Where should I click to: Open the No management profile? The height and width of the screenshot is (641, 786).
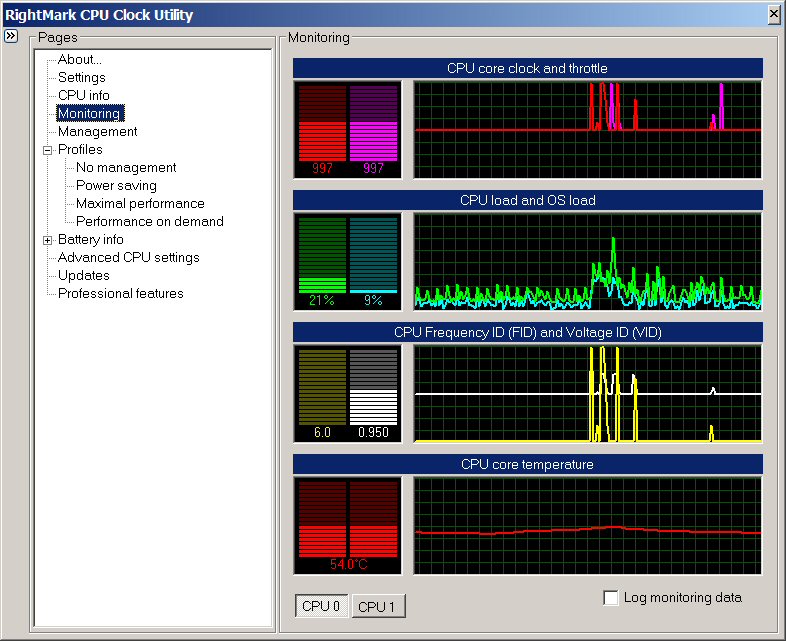coord(126,167)
